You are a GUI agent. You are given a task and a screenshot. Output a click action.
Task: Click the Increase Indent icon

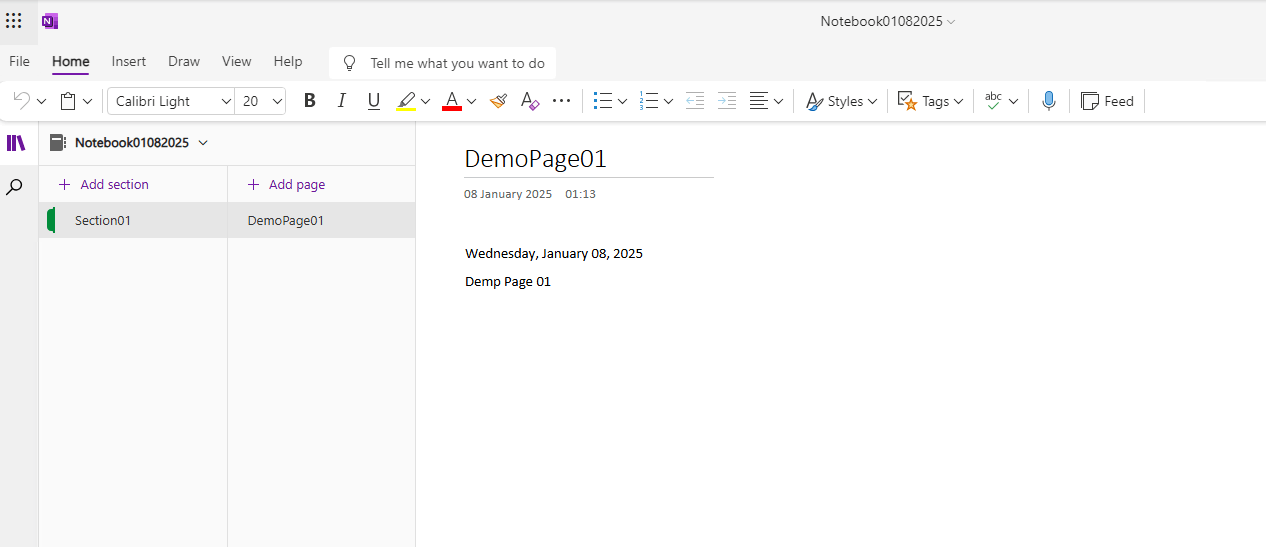727,101
